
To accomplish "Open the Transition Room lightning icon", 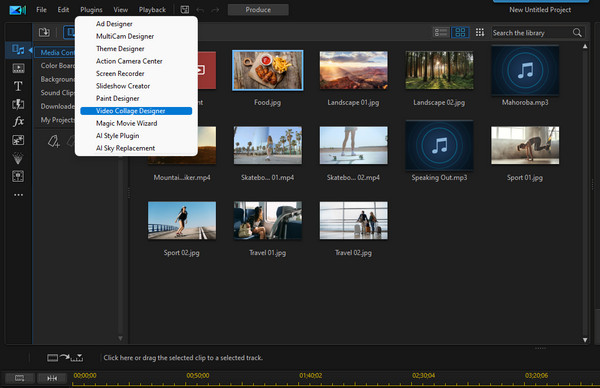I will [18, 104].
